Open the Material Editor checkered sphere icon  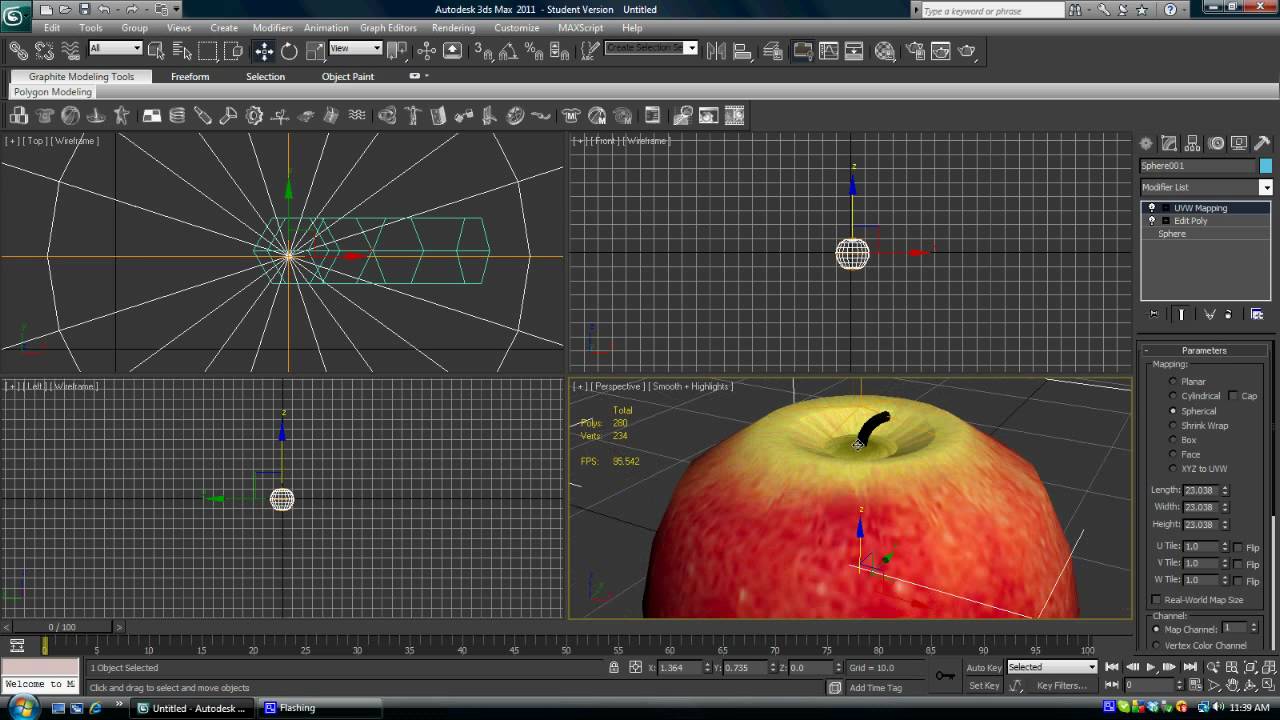tap(885, 51)
